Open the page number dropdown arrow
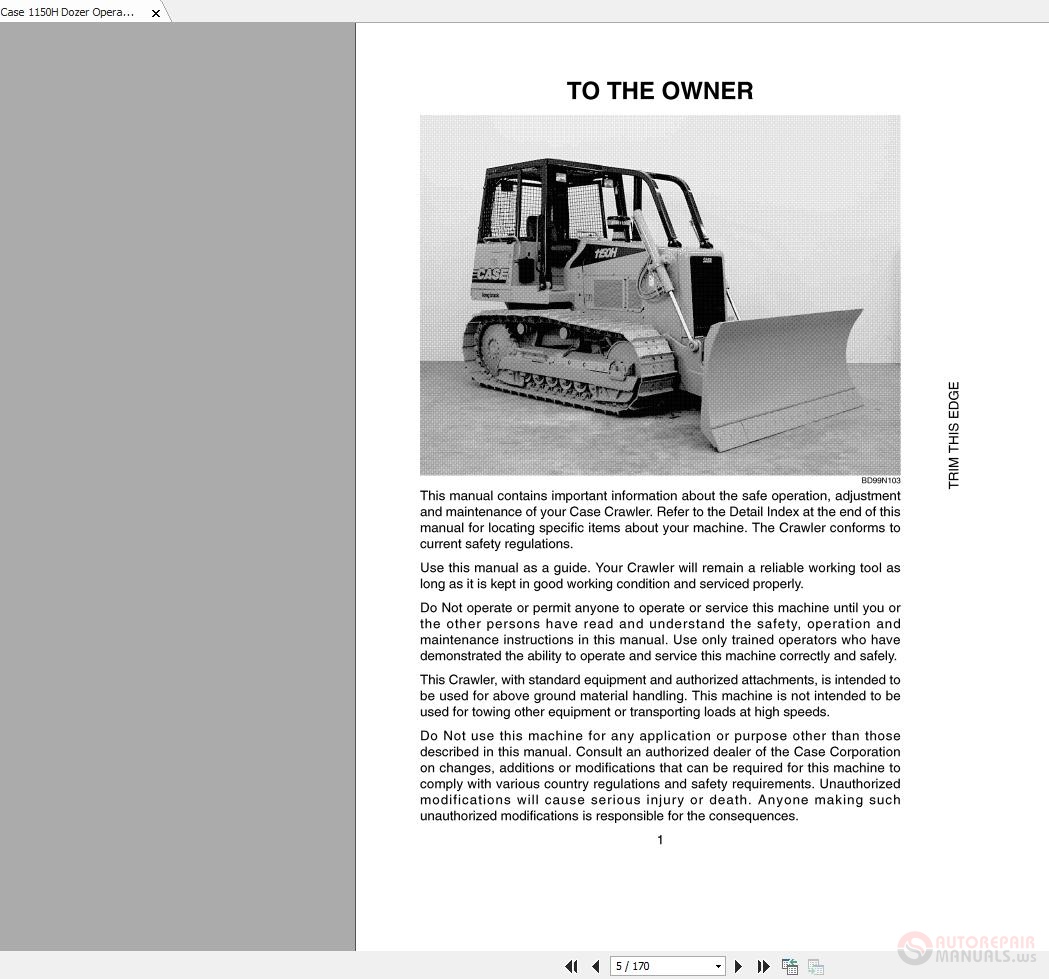 coord(718,966)
